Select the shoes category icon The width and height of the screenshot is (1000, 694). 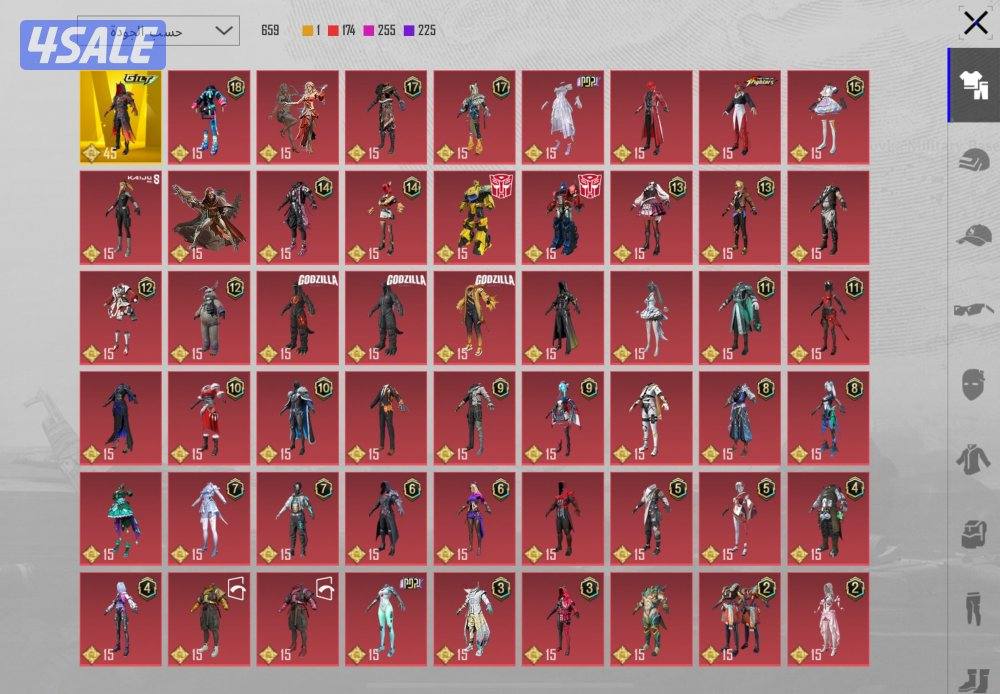(973, 676)
